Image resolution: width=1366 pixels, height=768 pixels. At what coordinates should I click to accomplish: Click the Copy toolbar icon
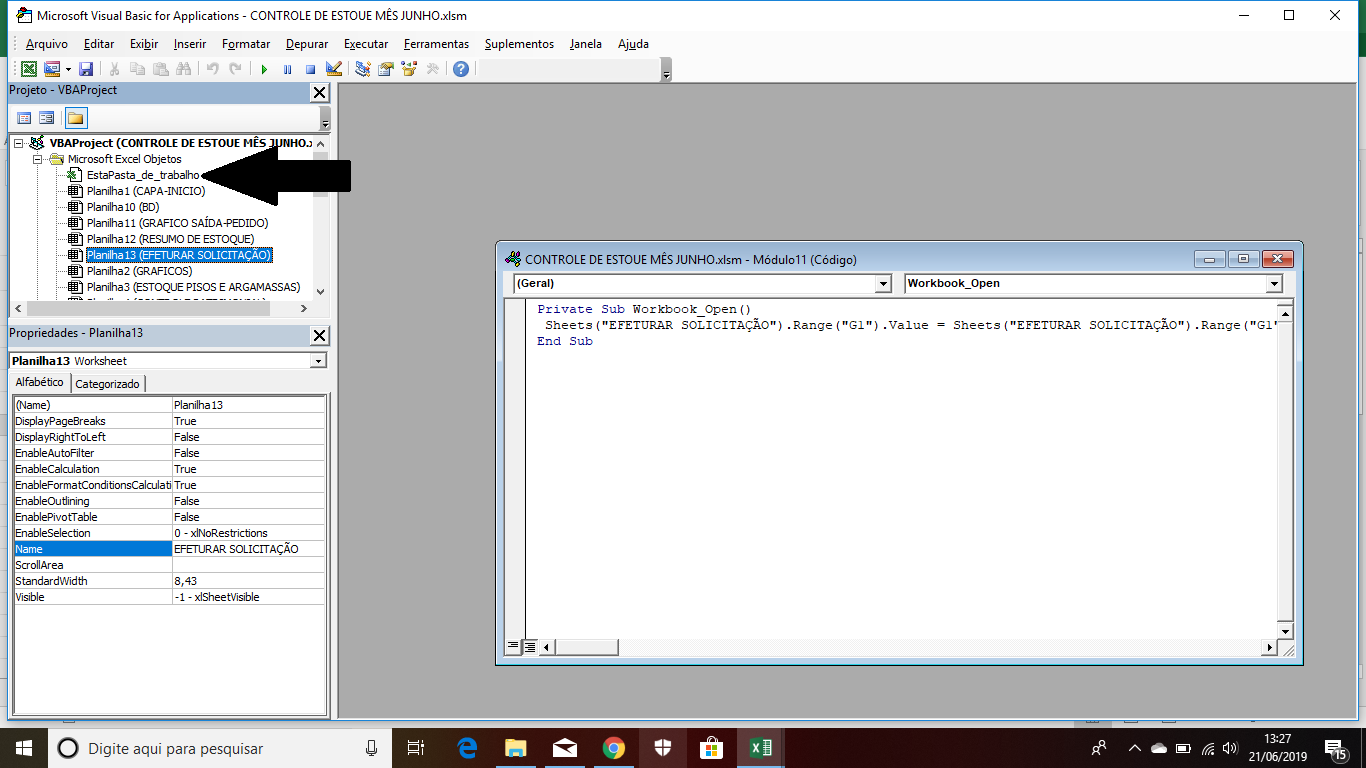click(x=138, y=69)
